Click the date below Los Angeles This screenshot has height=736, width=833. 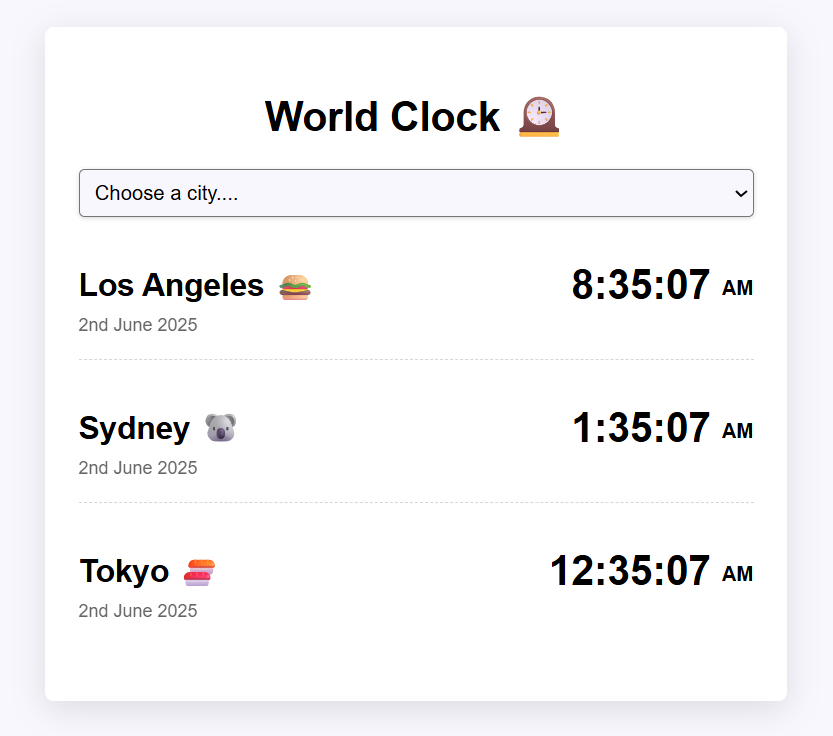(x=138, y=324)
